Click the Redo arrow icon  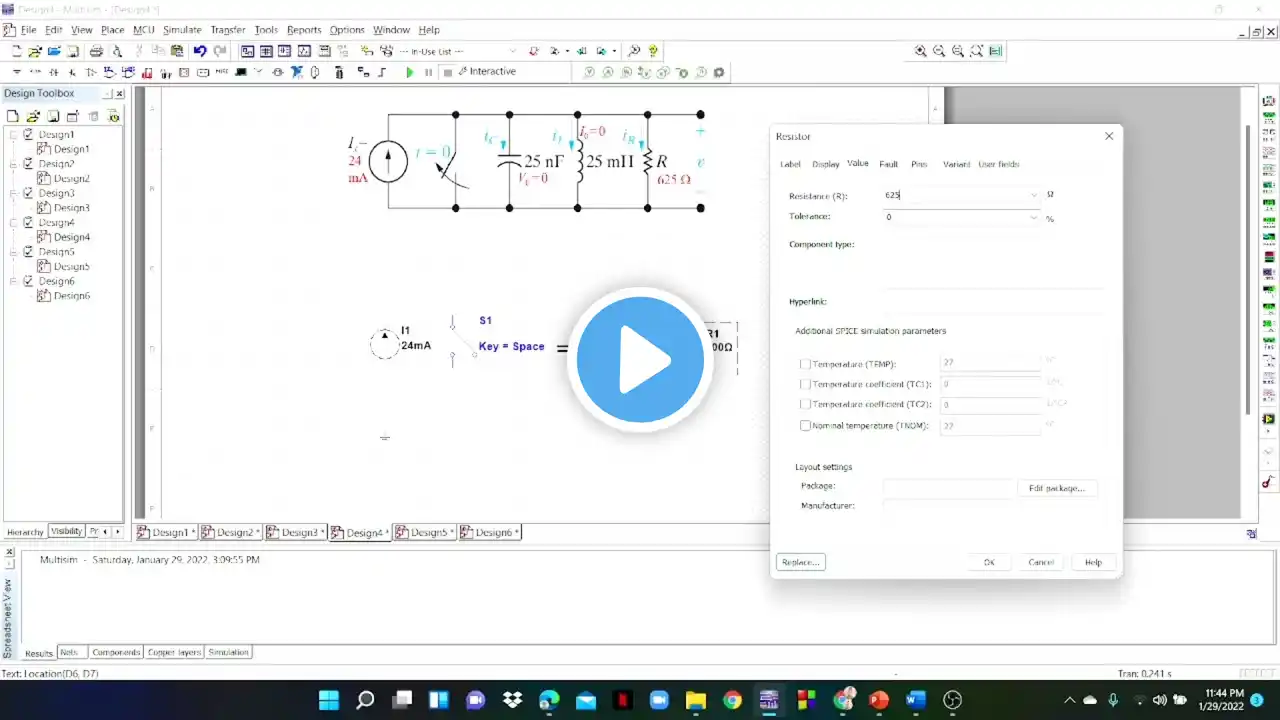[219, 51]
